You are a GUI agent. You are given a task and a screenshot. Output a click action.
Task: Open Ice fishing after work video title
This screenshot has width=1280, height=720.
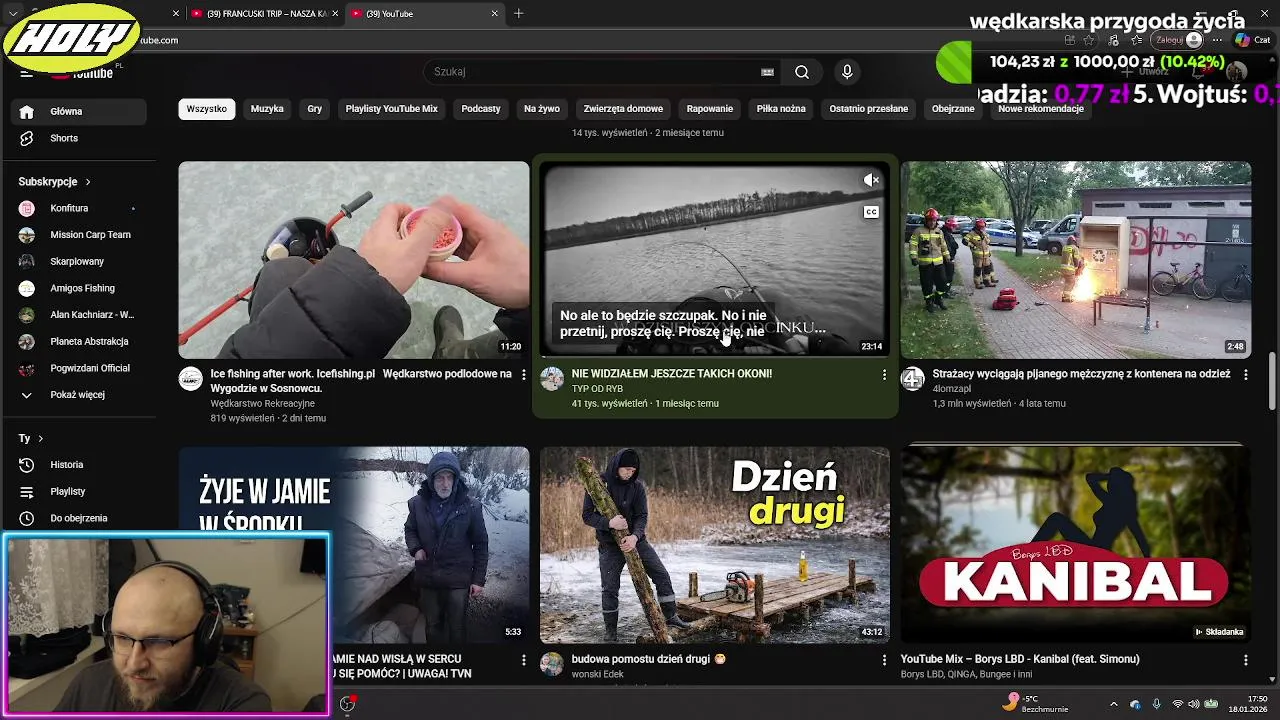(x=361, y=381)
